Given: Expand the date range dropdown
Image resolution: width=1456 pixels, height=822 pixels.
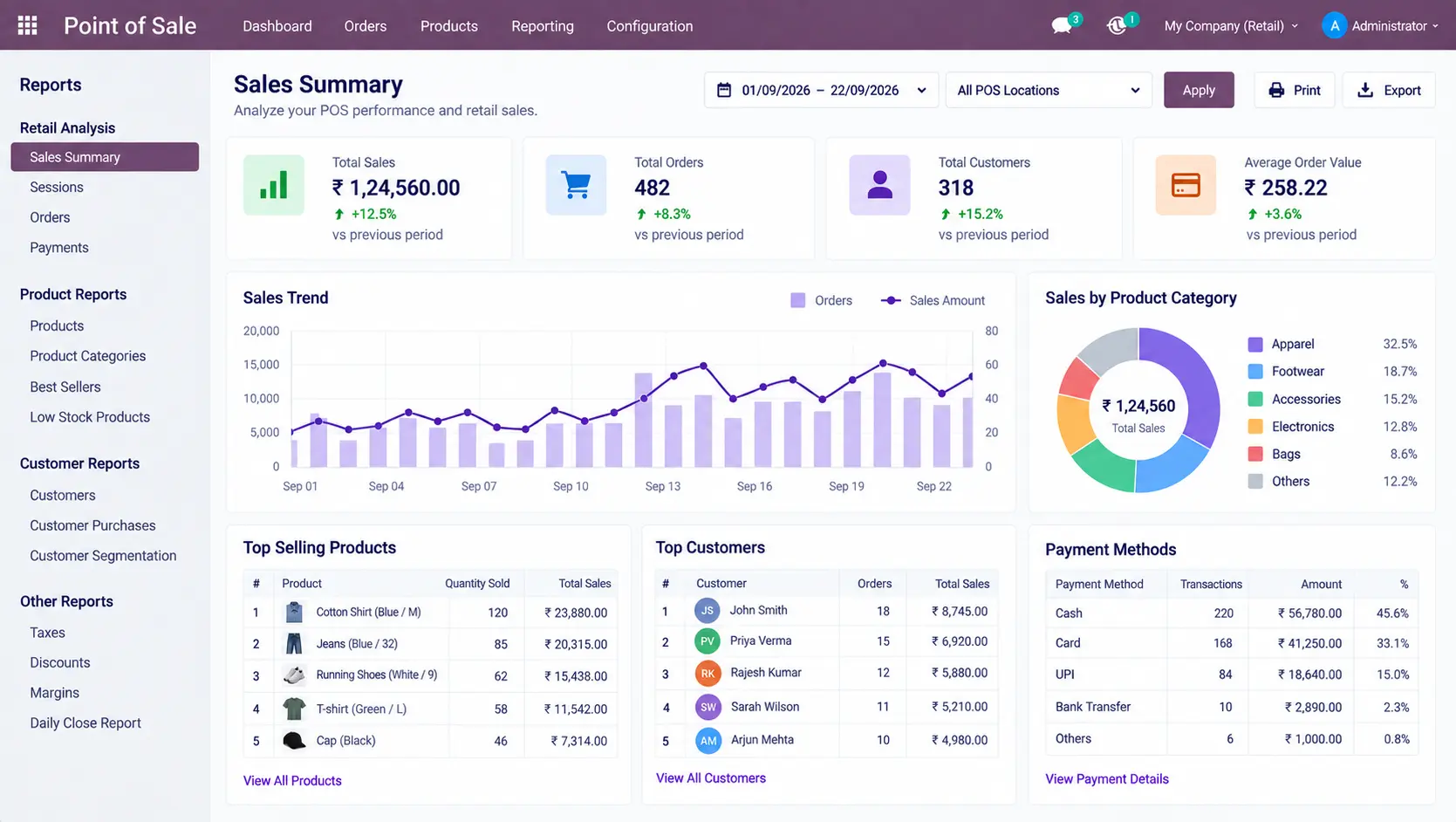Looking at the screenshot, I should tap(921, 90).
